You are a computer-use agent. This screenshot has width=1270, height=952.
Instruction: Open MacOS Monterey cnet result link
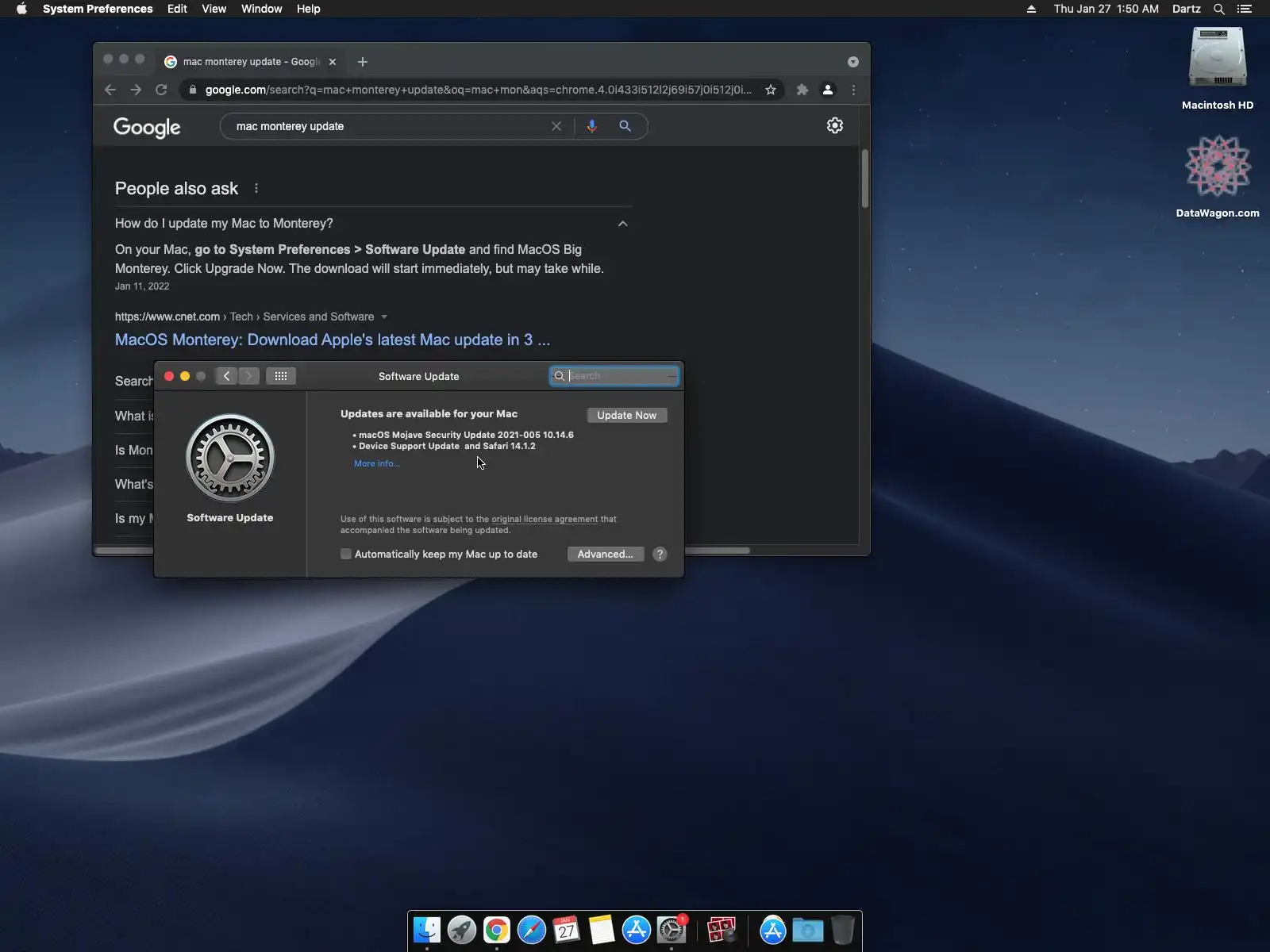333,340
